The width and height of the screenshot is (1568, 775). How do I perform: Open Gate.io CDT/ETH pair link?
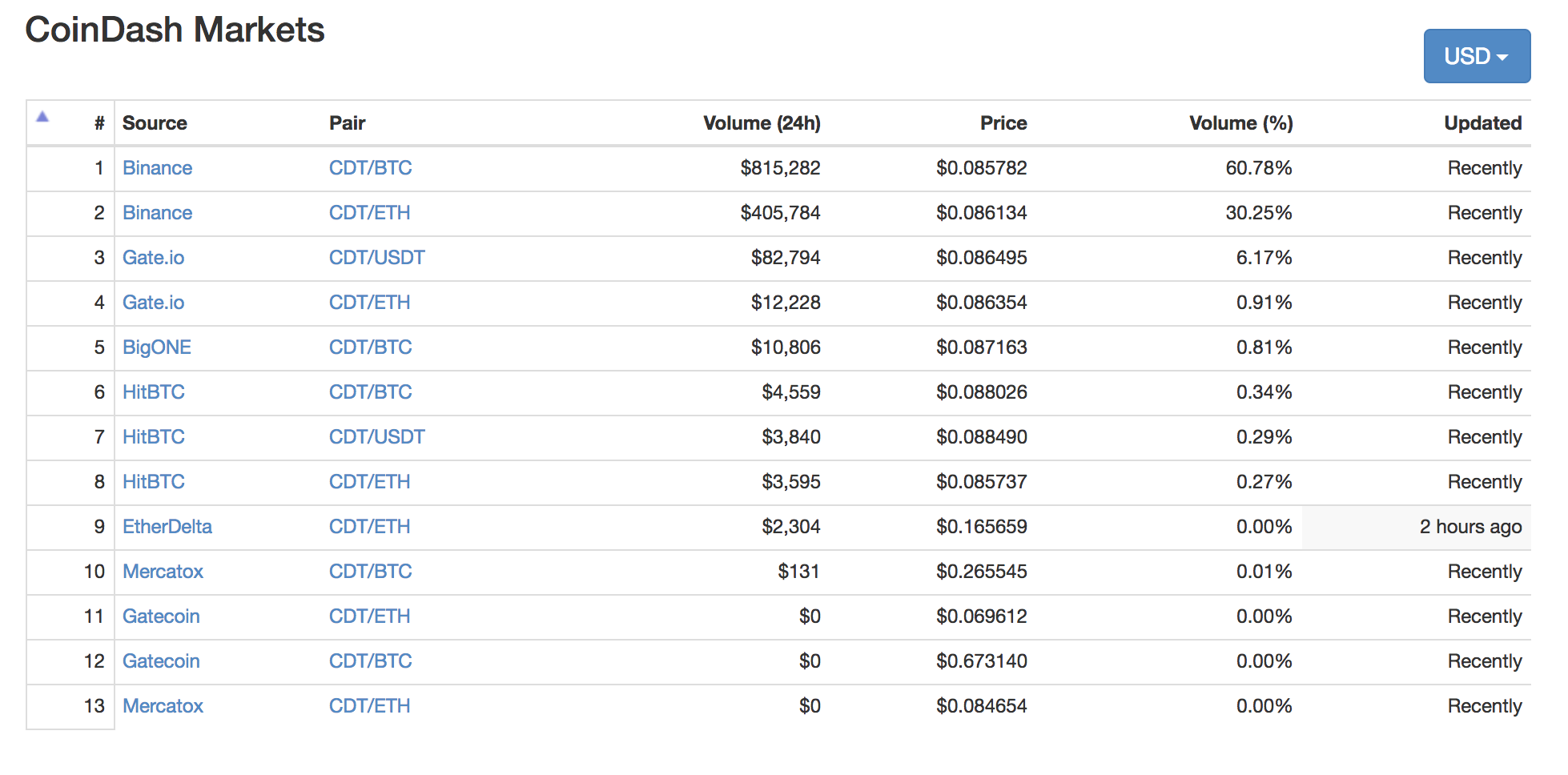[x=369, y=303]
